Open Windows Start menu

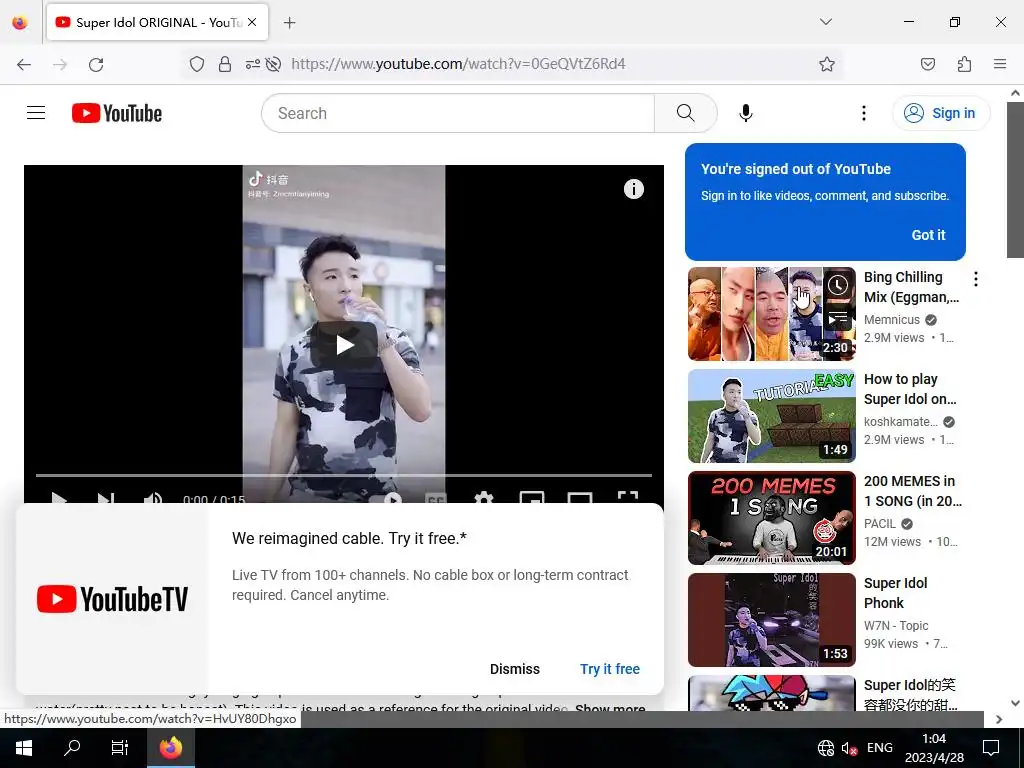(24, 748)
